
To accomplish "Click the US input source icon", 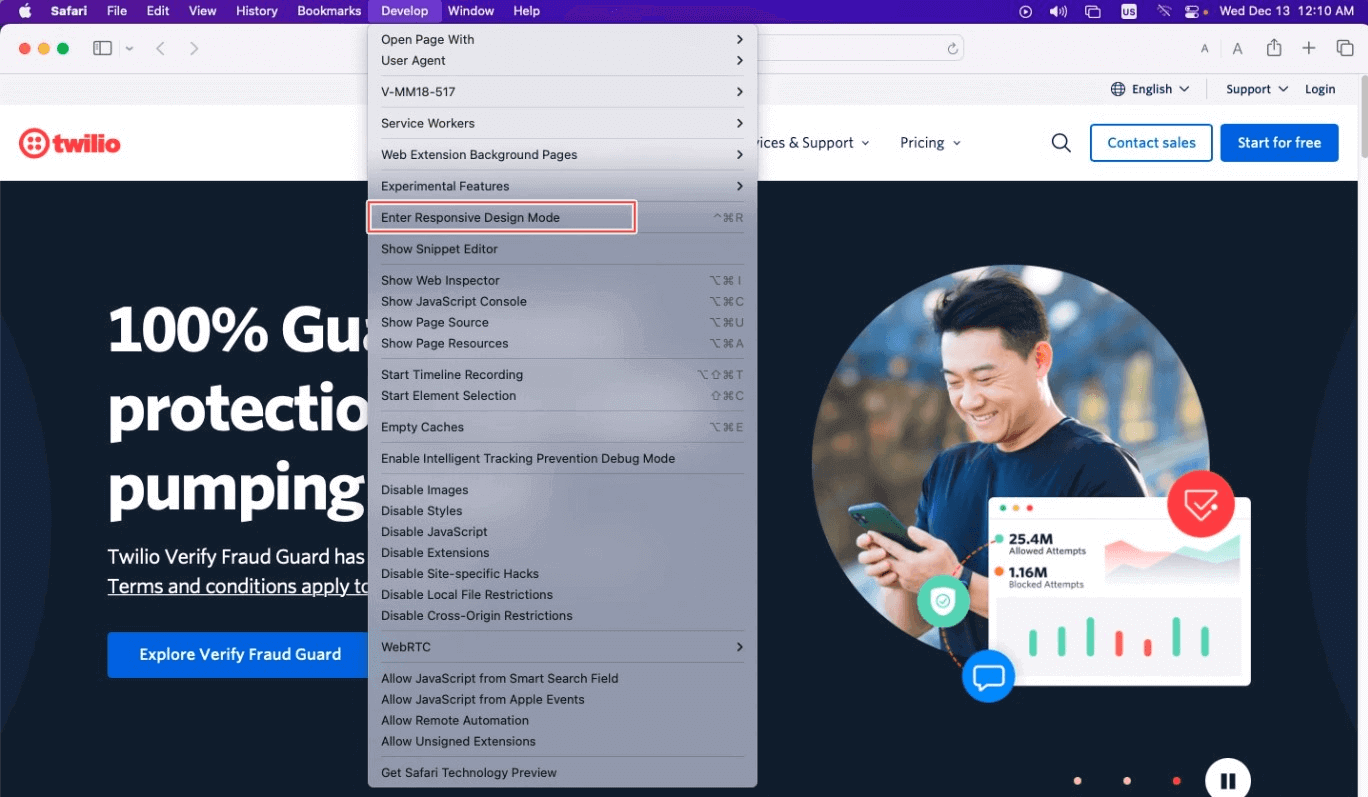I will pos(1129,11).
